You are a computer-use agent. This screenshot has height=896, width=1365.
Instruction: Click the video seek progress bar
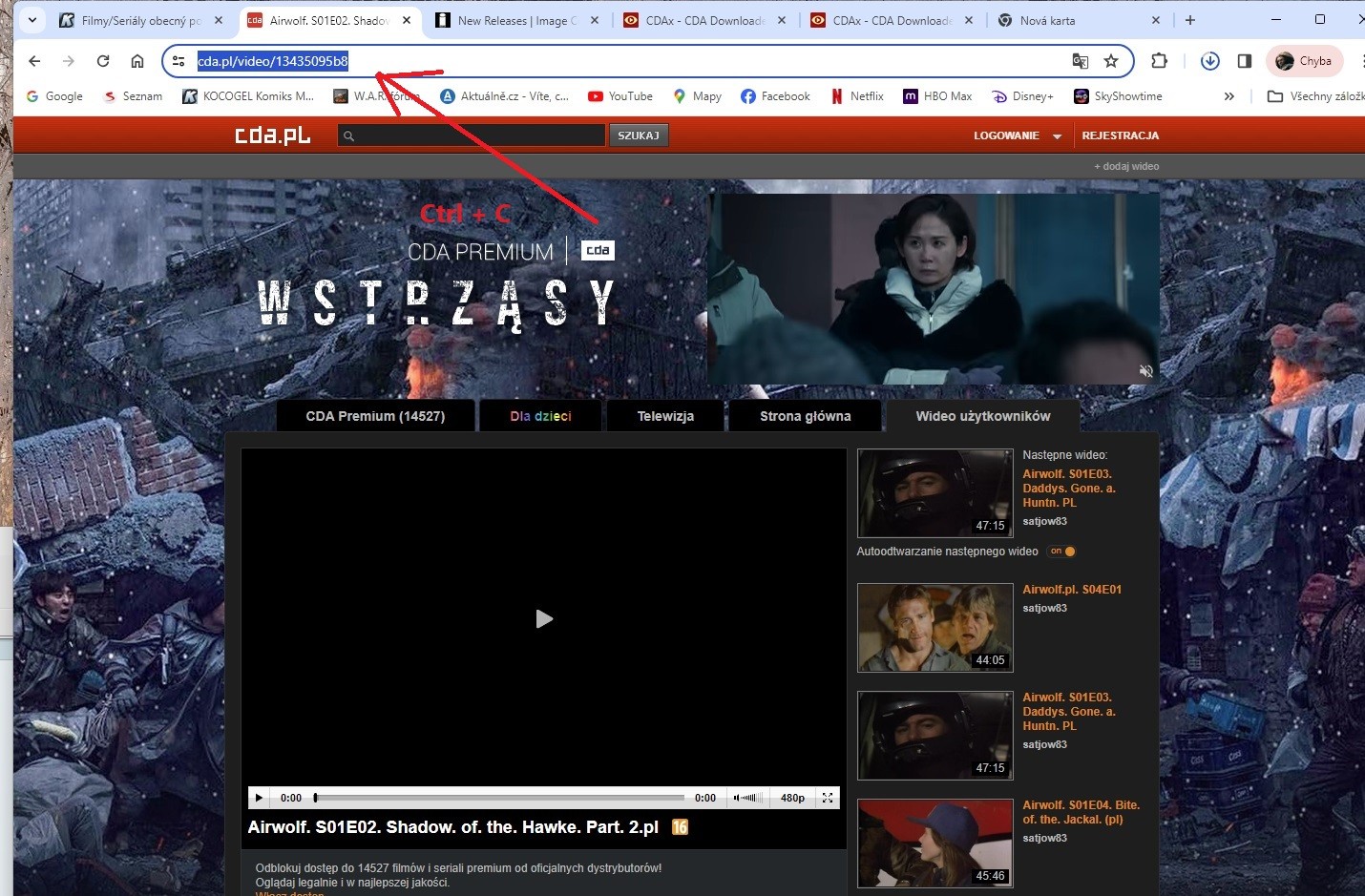[x=499, y=798]
